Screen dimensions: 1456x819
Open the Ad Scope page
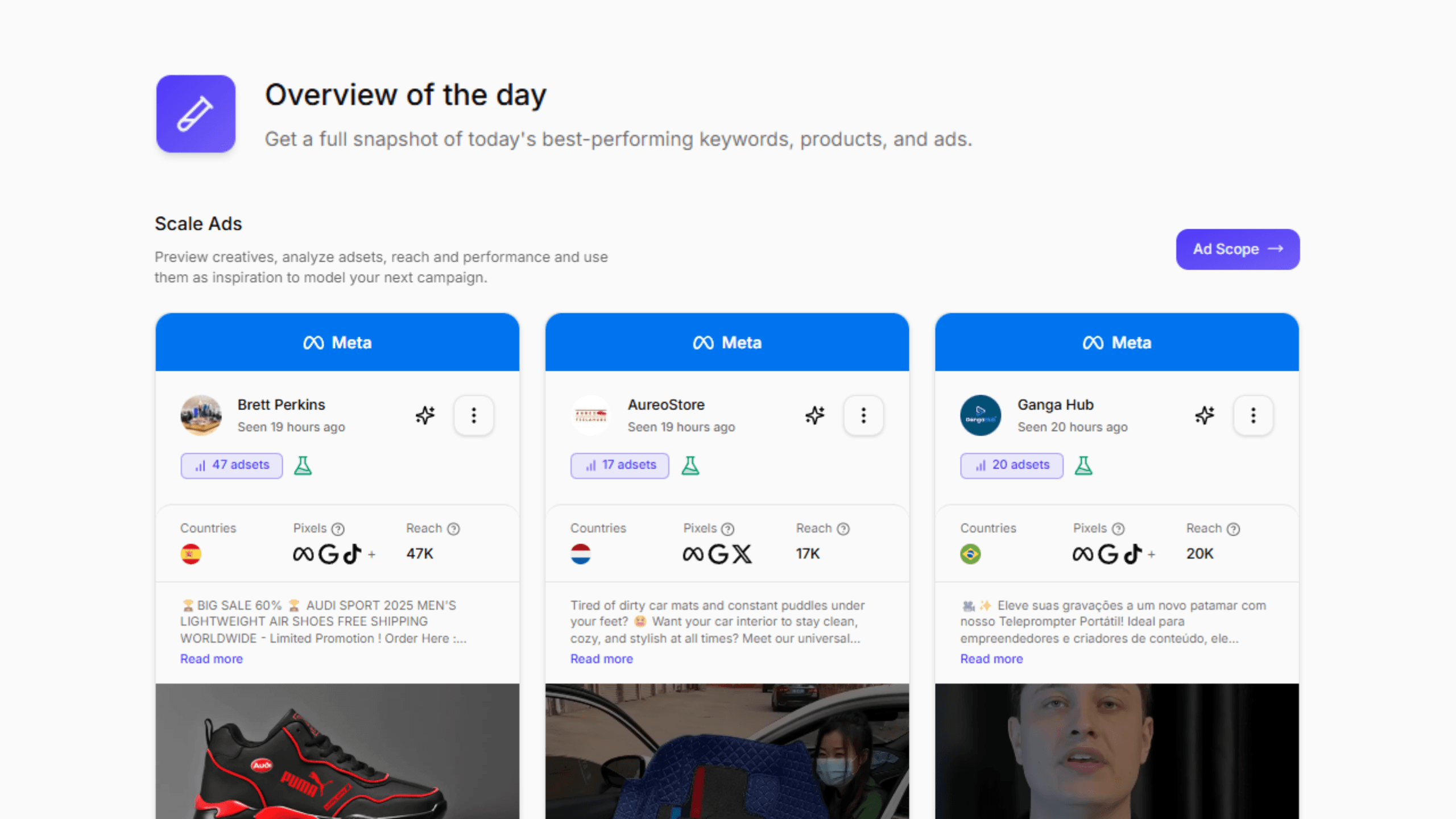1238,249
